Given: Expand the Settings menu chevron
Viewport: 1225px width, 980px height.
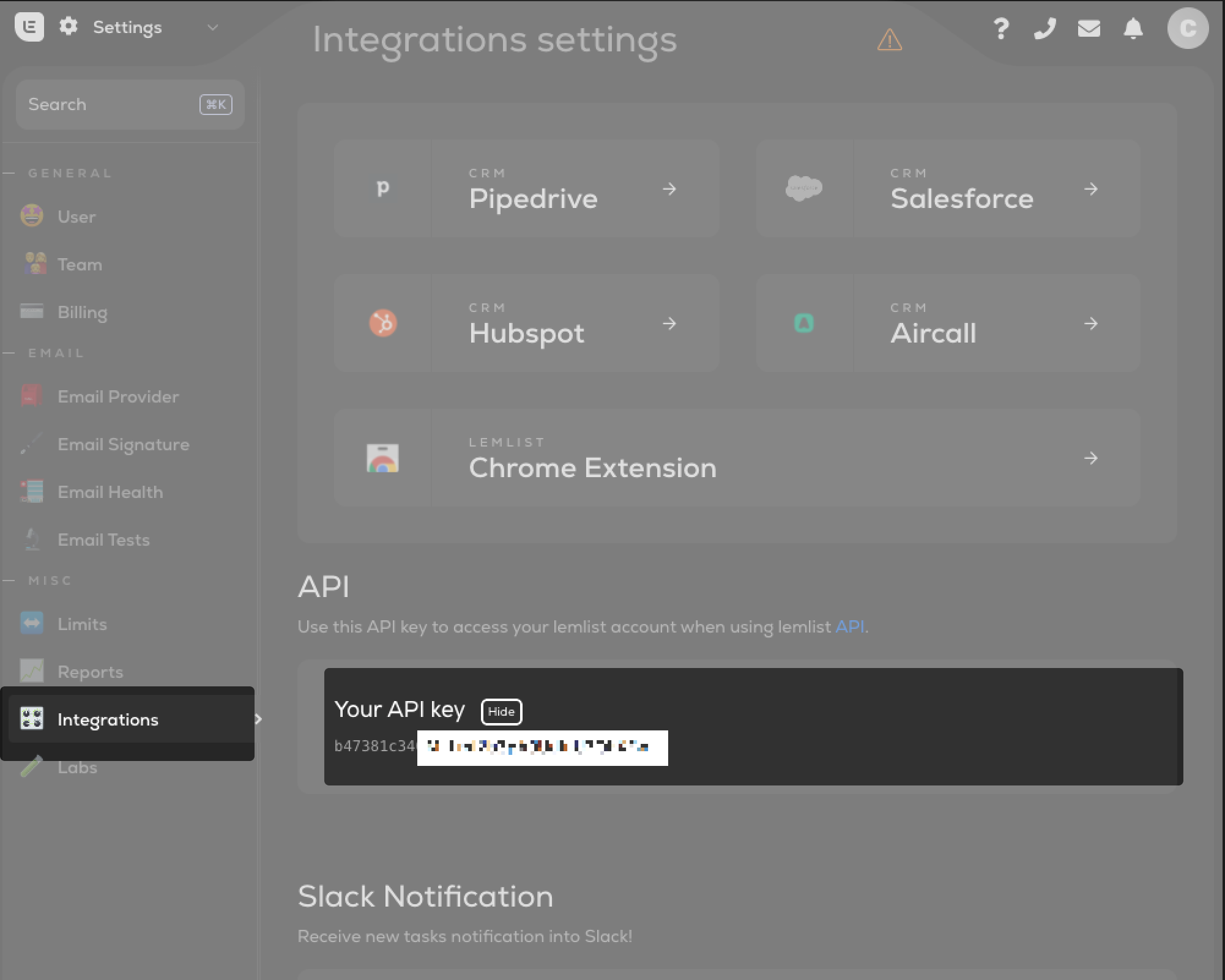Looking at the screenshot, I should [212, 28].
